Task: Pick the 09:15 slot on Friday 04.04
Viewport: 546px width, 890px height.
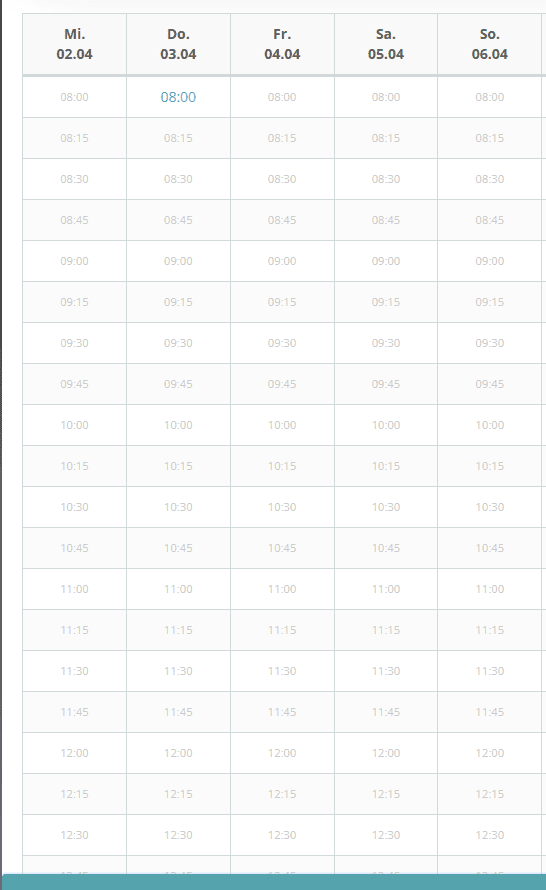Action: click(x=282, y=302)
